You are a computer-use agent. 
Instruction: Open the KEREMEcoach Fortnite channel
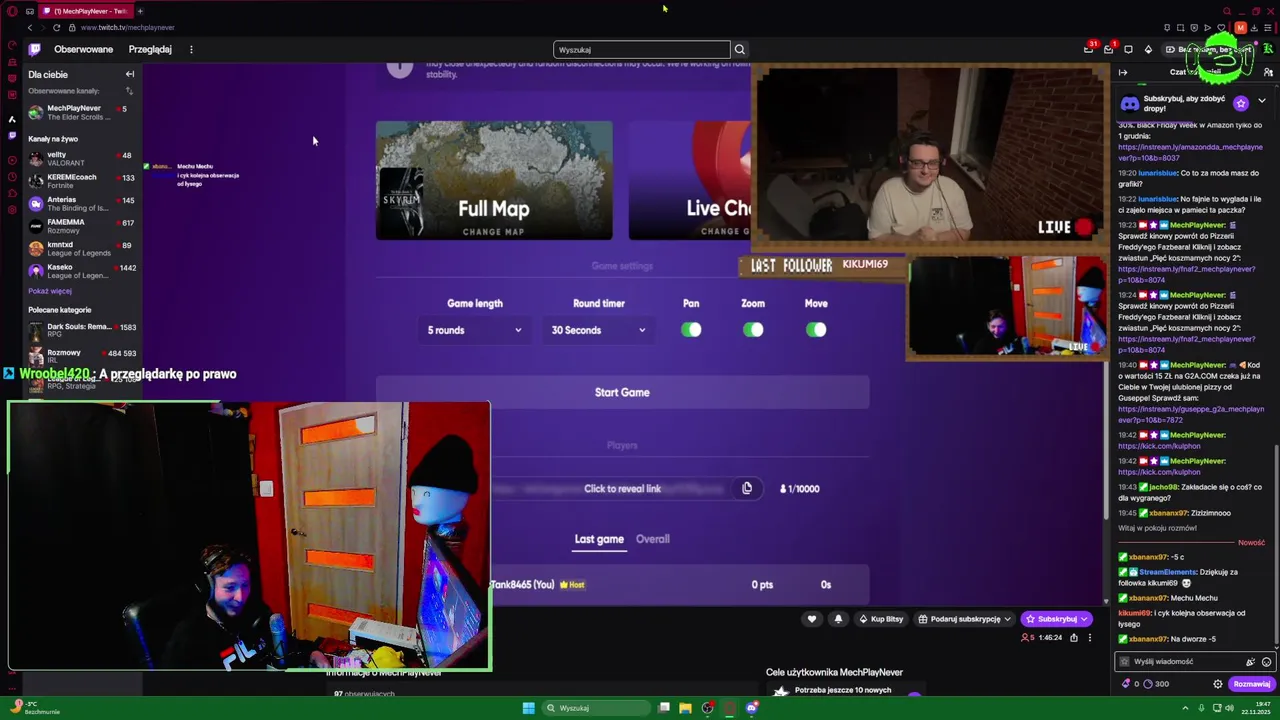pos(82,181)
